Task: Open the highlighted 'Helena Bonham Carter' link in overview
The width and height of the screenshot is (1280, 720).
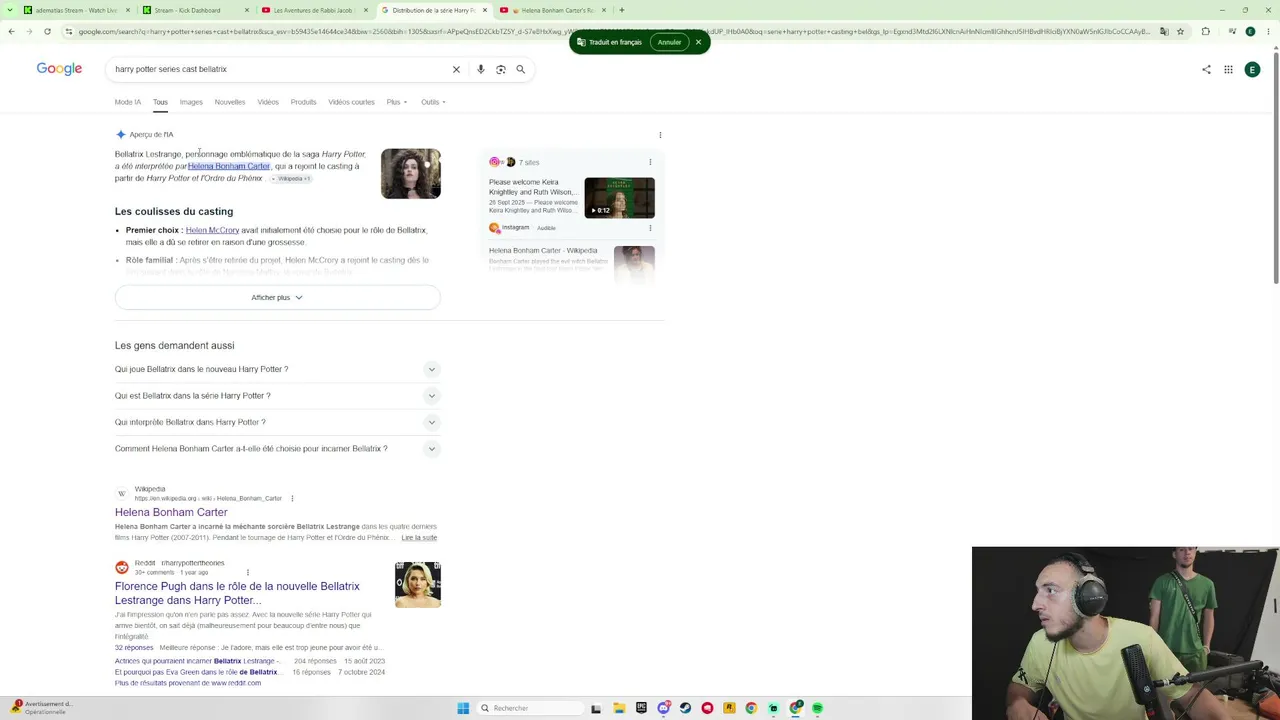Action: point(229,166)
